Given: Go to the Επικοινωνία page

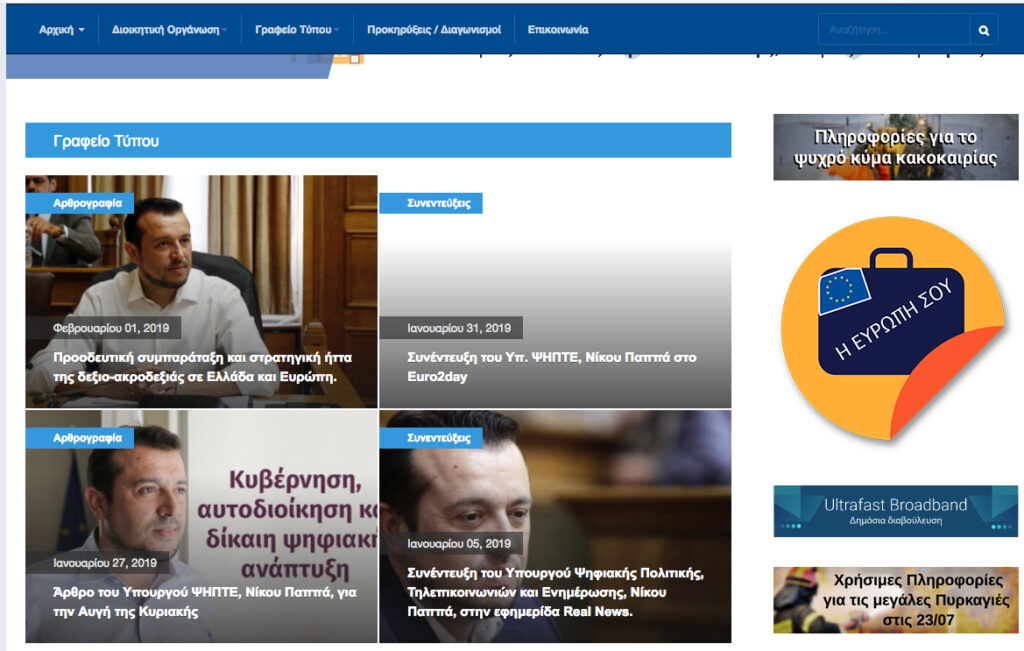Looking at the screenshot, I should (558, 30).
